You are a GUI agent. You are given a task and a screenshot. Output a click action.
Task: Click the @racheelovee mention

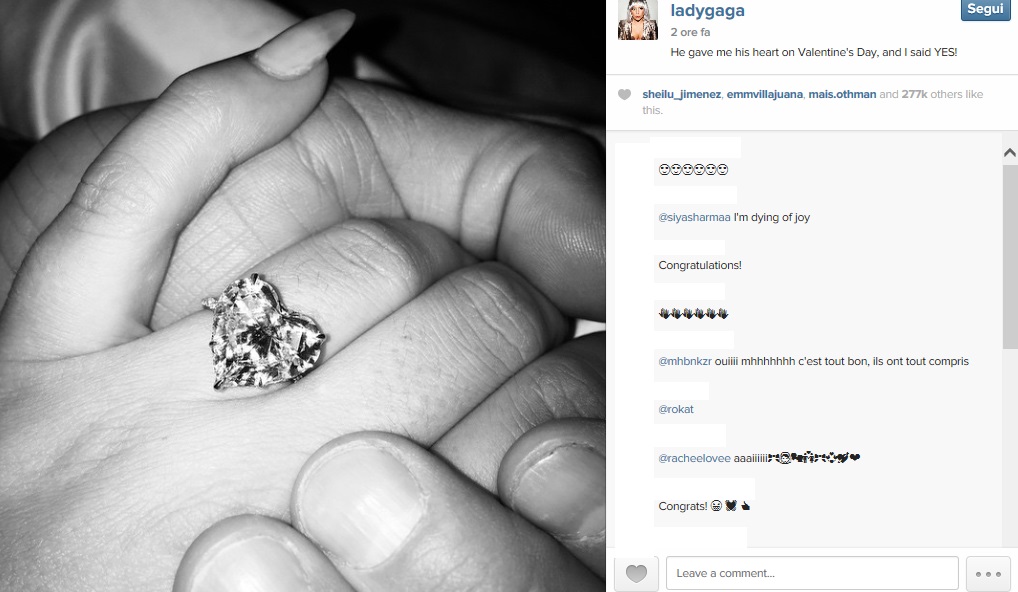pos(694,458)
